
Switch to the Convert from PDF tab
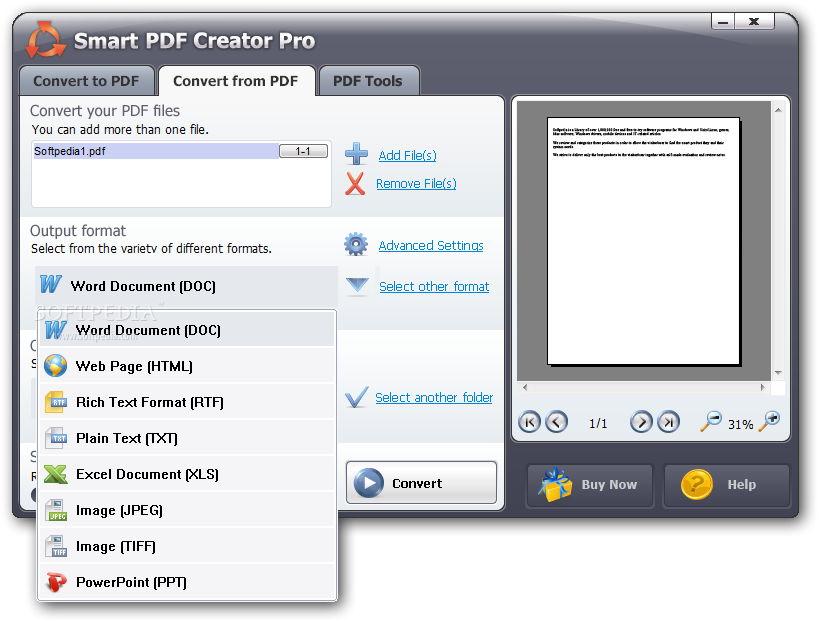coord(236,81)
